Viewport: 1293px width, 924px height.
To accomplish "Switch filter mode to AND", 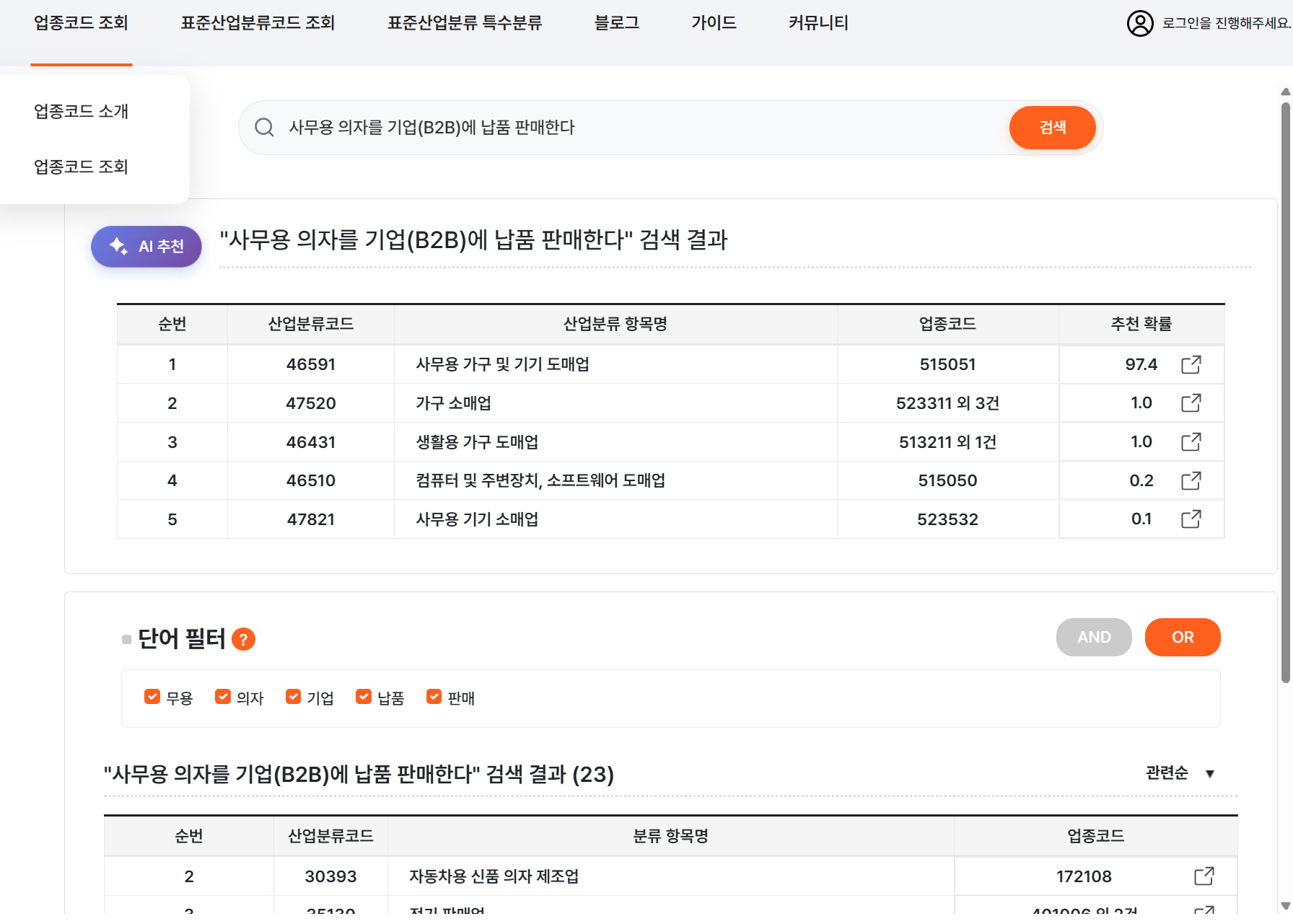I will tap(1093, 637).
